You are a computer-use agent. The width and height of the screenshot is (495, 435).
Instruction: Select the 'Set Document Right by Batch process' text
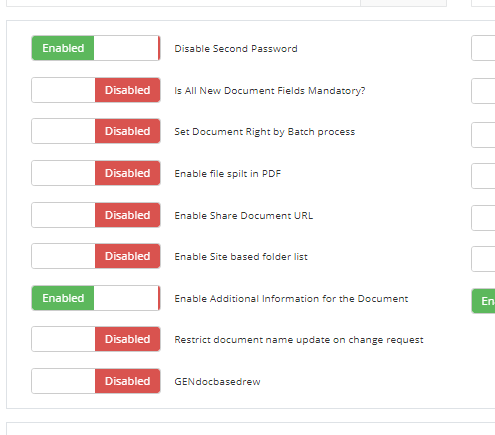click(265, 132)
